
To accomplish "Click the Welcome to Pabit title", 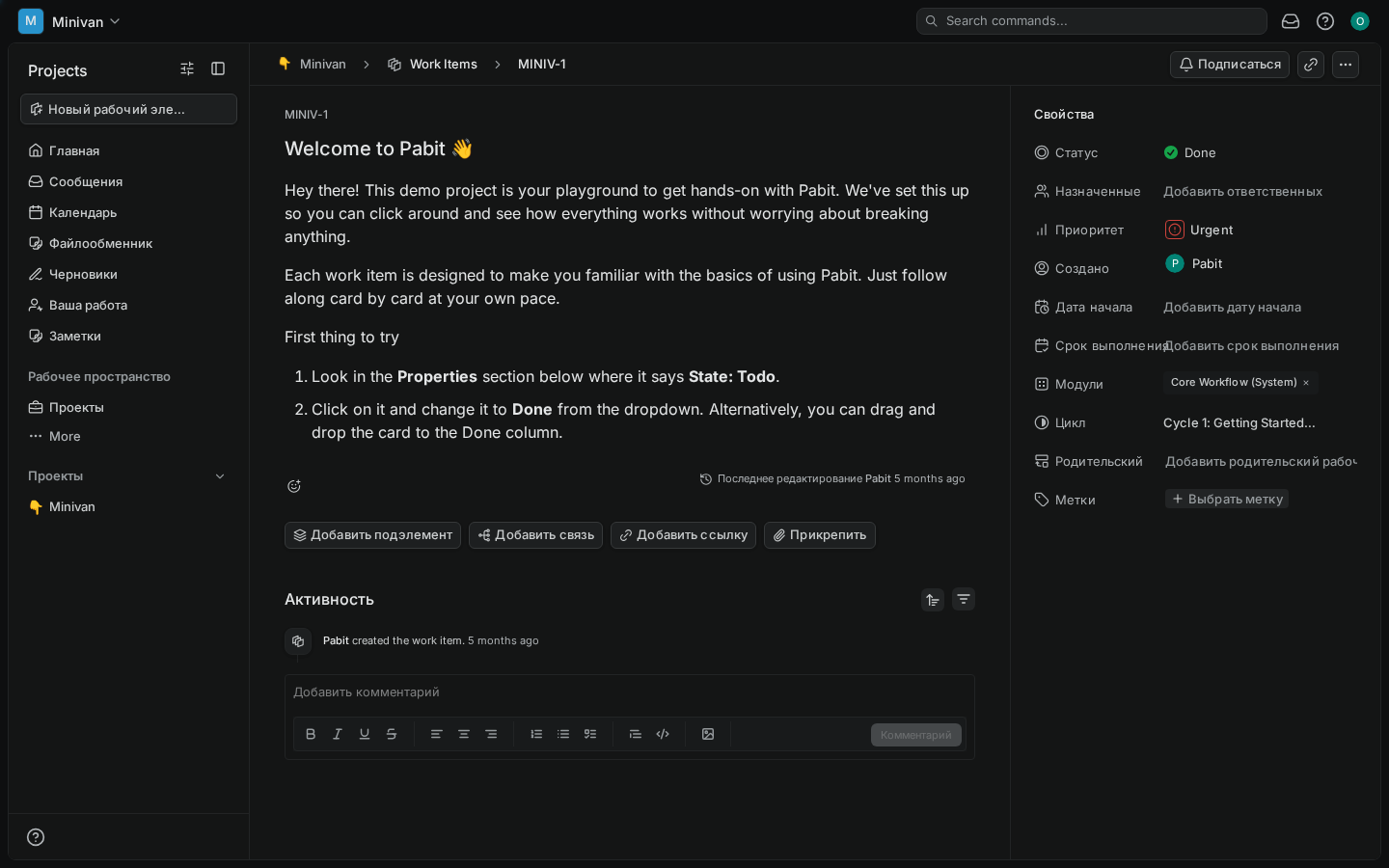I will click(x=378, y=149).
